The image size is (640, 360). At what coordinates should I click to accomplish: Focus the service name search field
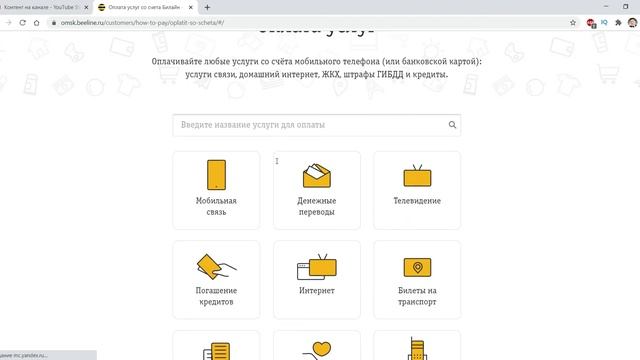[x=317, y=125]
